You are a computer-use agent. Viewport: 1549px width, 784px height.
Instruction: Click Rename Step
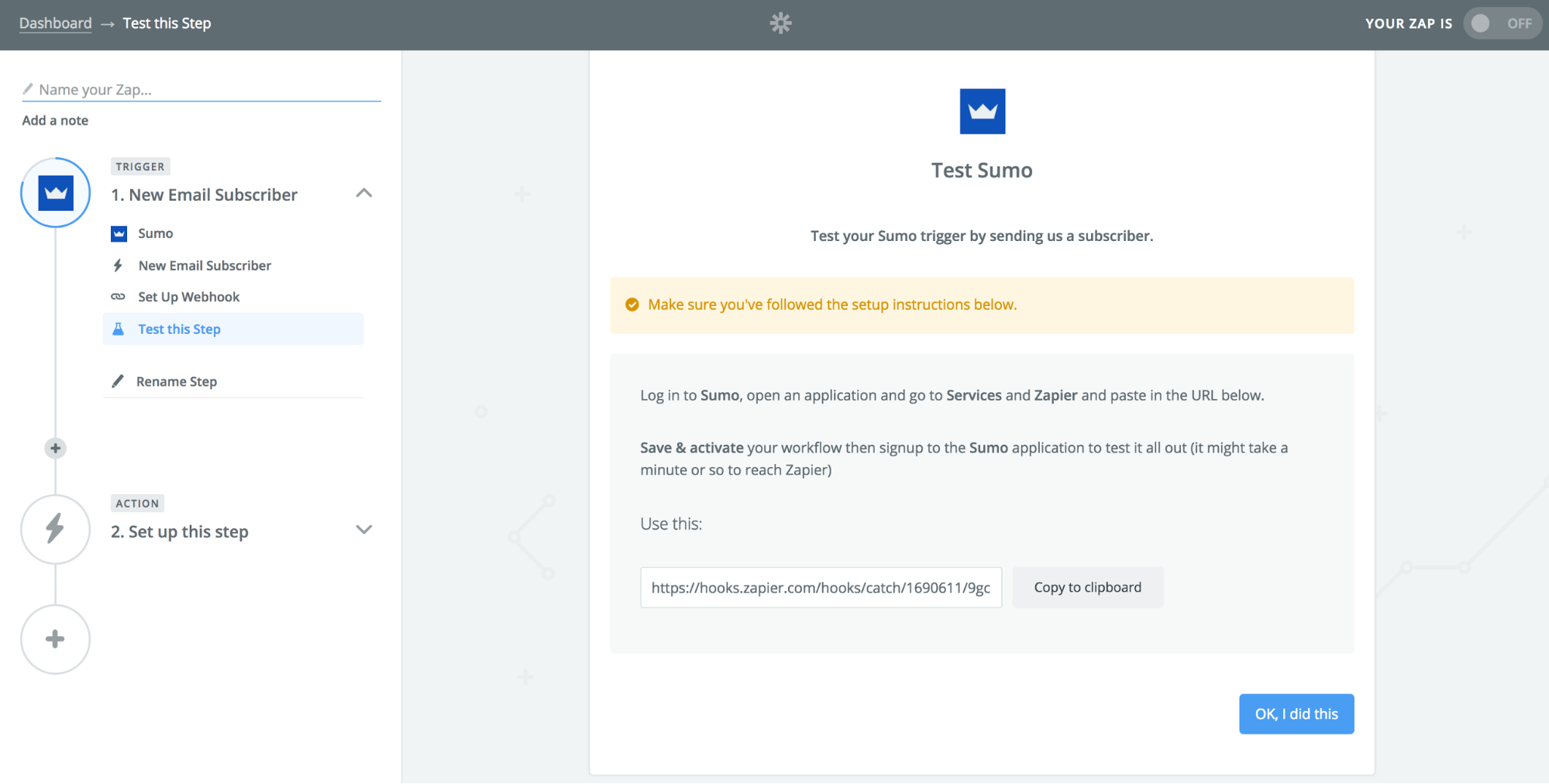tap(176, 381)
